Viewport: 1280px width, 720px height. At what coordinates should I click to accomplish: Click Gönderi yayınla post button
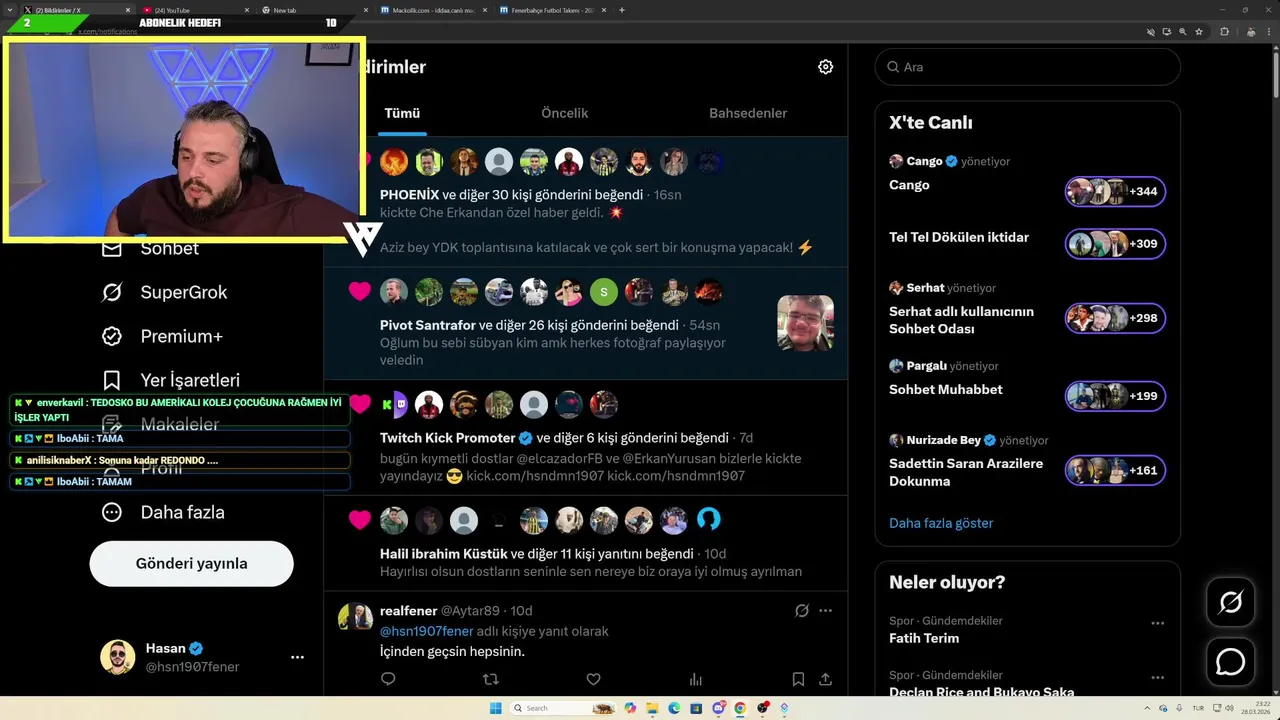pyautogui.click(x=191, y=564)
